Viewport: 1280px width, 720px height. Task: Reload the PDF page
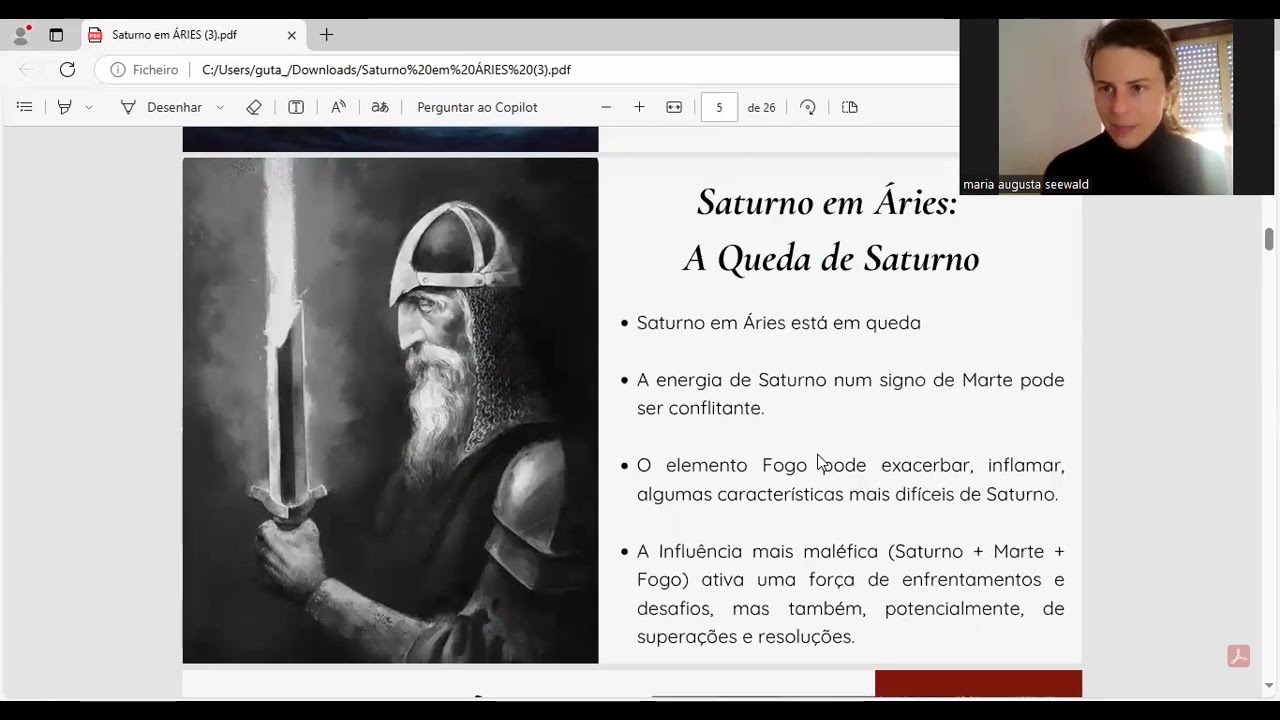67,70
